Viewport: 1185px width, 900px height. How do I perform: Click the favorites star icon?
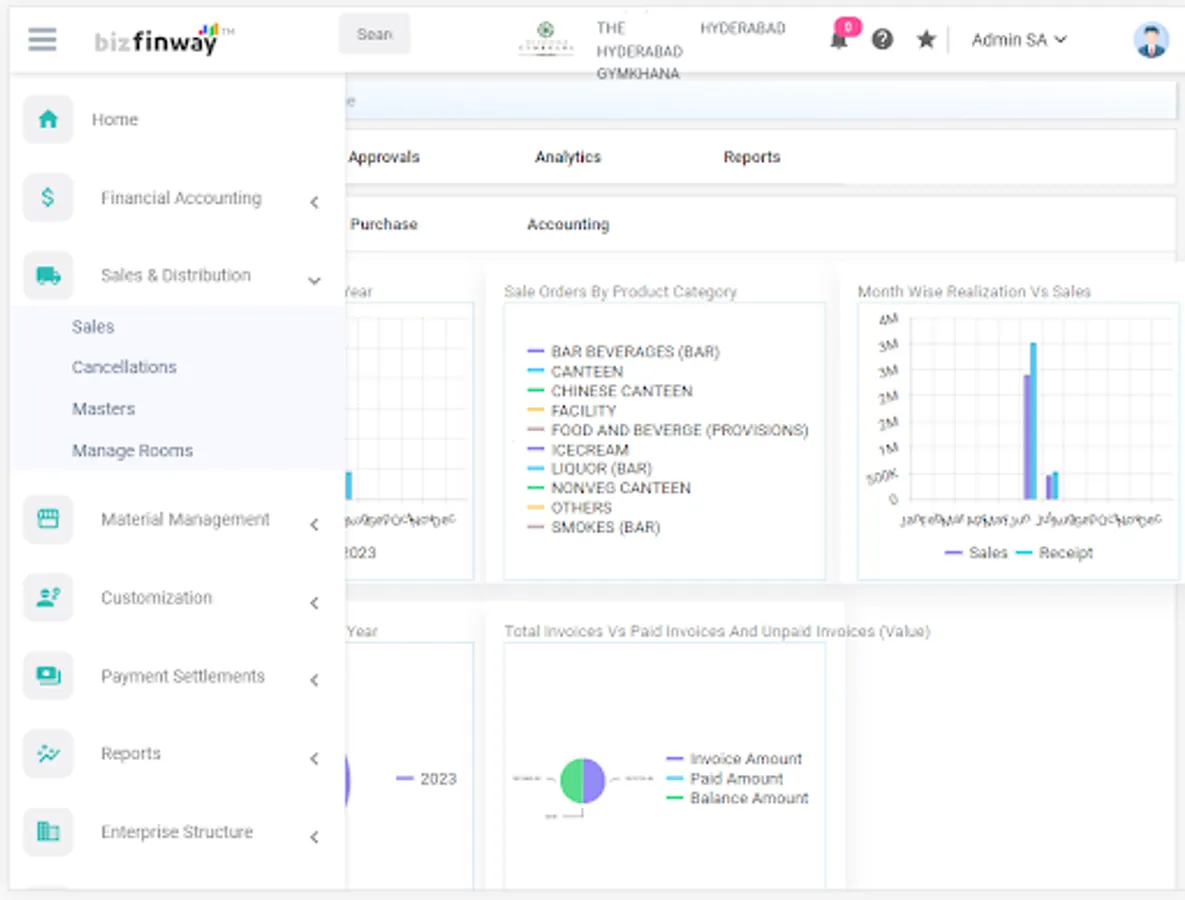tap(926, 39)
